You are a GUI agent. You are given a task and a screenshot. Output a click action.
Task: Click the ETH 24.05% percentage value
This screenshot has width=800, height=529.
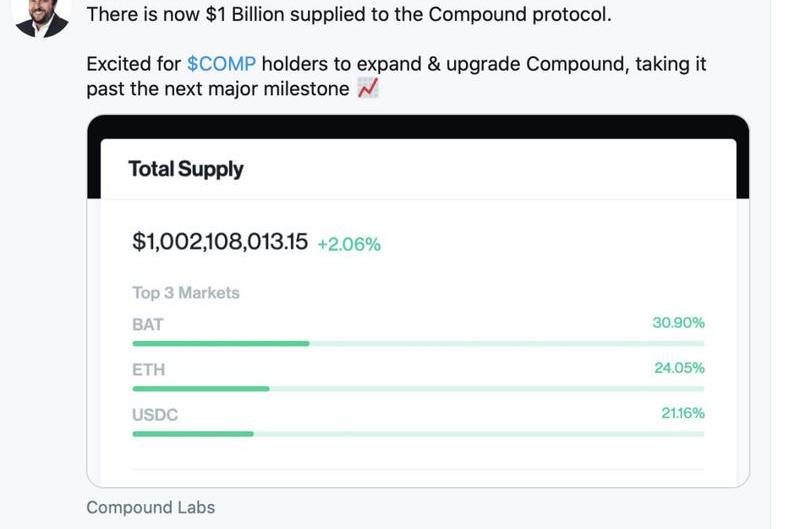coord(679,368)
